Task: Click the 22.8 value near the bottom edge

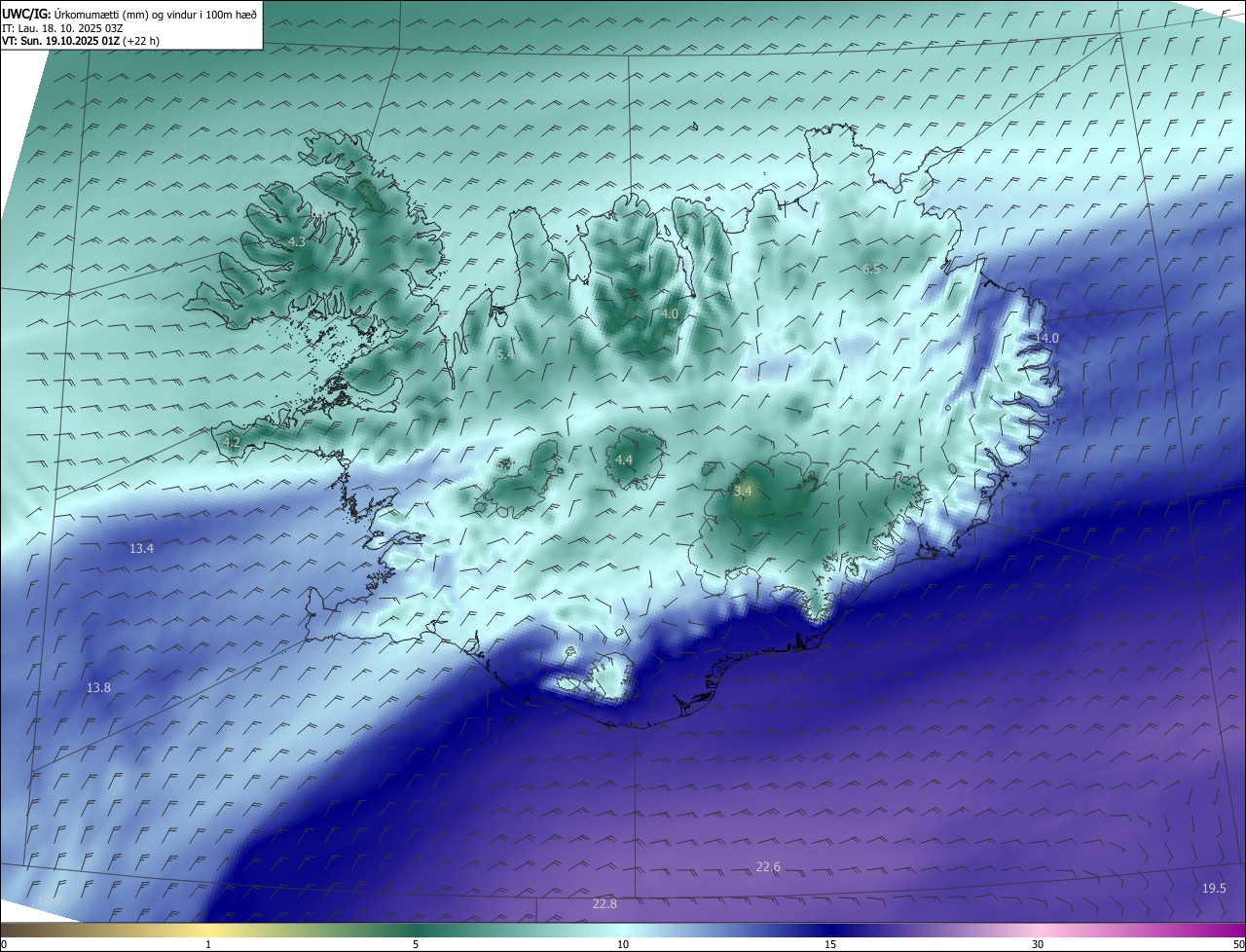Action: (605, 904)
